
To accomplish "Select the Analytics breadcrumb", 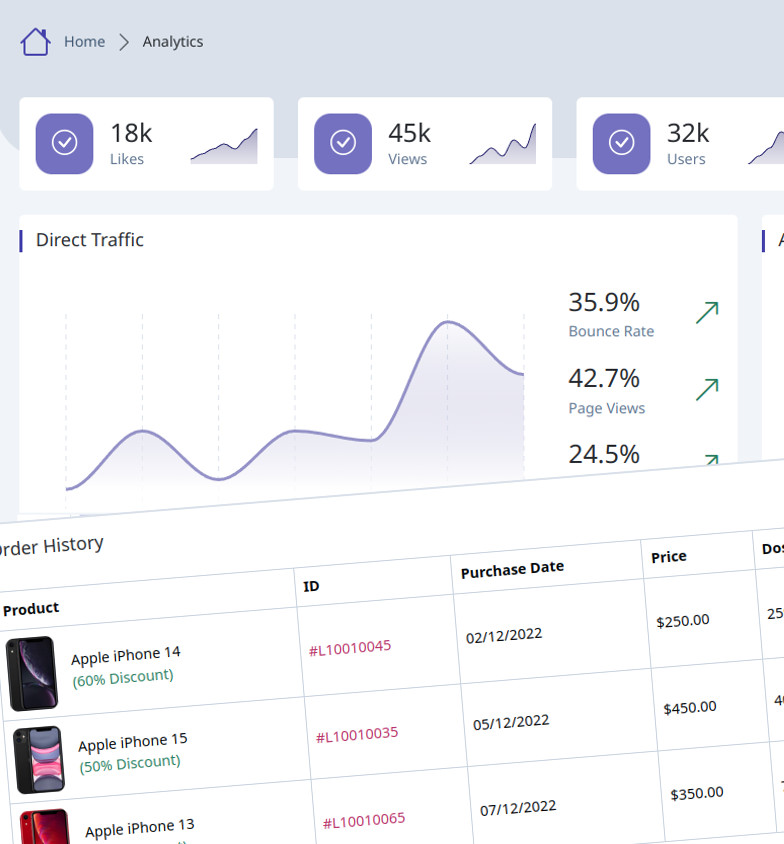I will coord(173,41).
